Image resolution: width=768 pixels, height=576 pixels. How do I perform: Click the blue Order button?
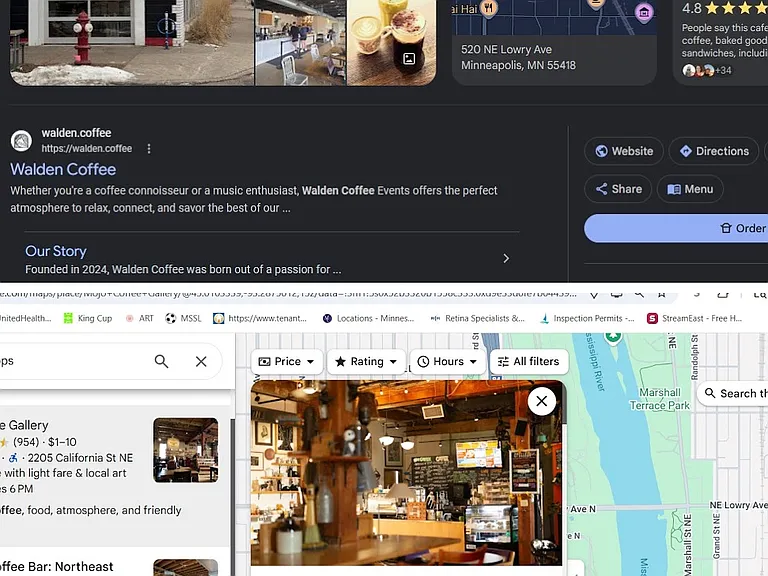676,228
